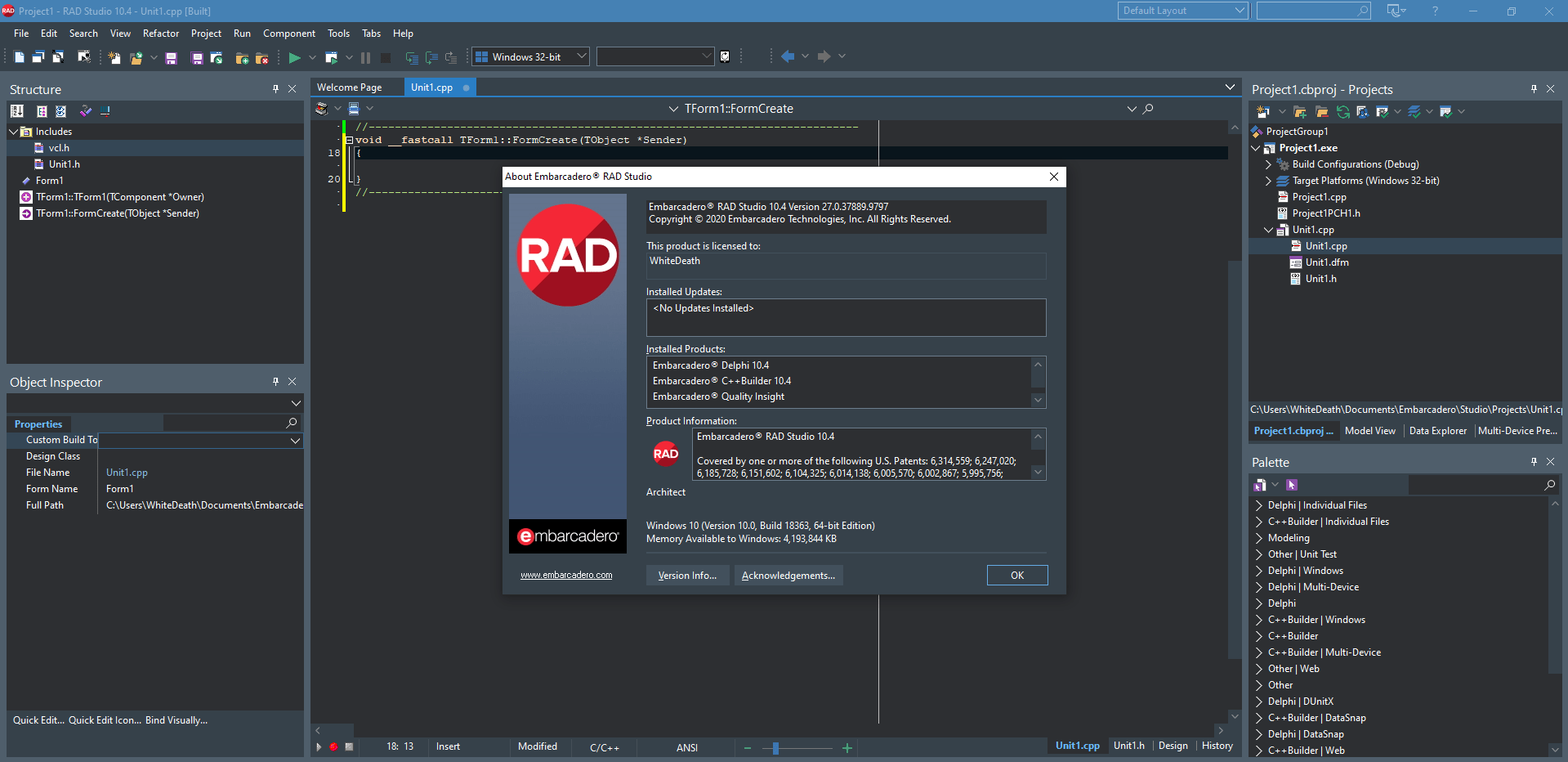
Task: Switch to the Design tab
Action: click(1173, 746)
